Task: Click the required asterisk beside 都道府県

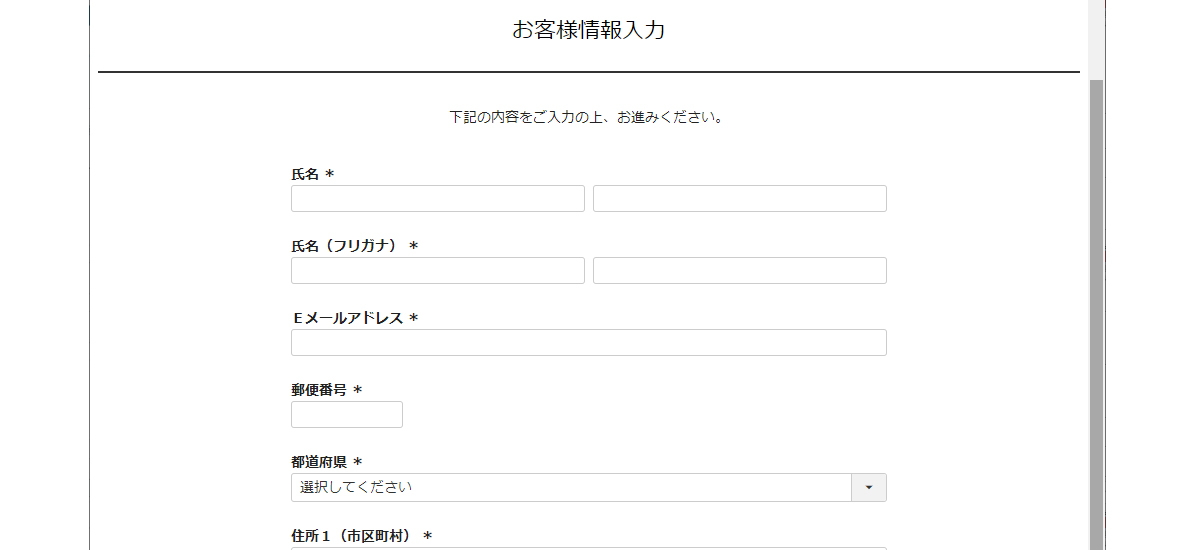Action: (358, 463)
